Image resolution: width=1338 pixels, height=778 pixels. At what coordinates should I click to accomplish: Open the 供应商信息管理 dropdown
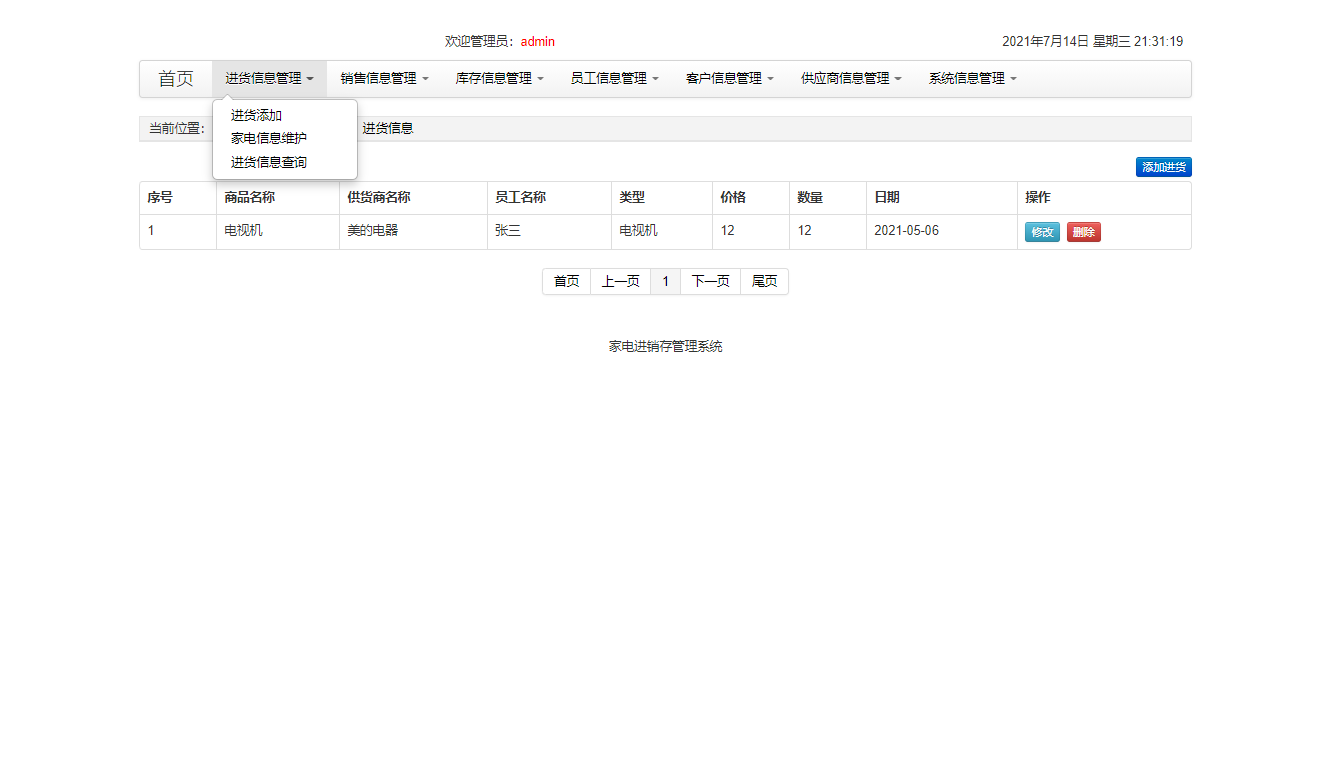(849, 78)
